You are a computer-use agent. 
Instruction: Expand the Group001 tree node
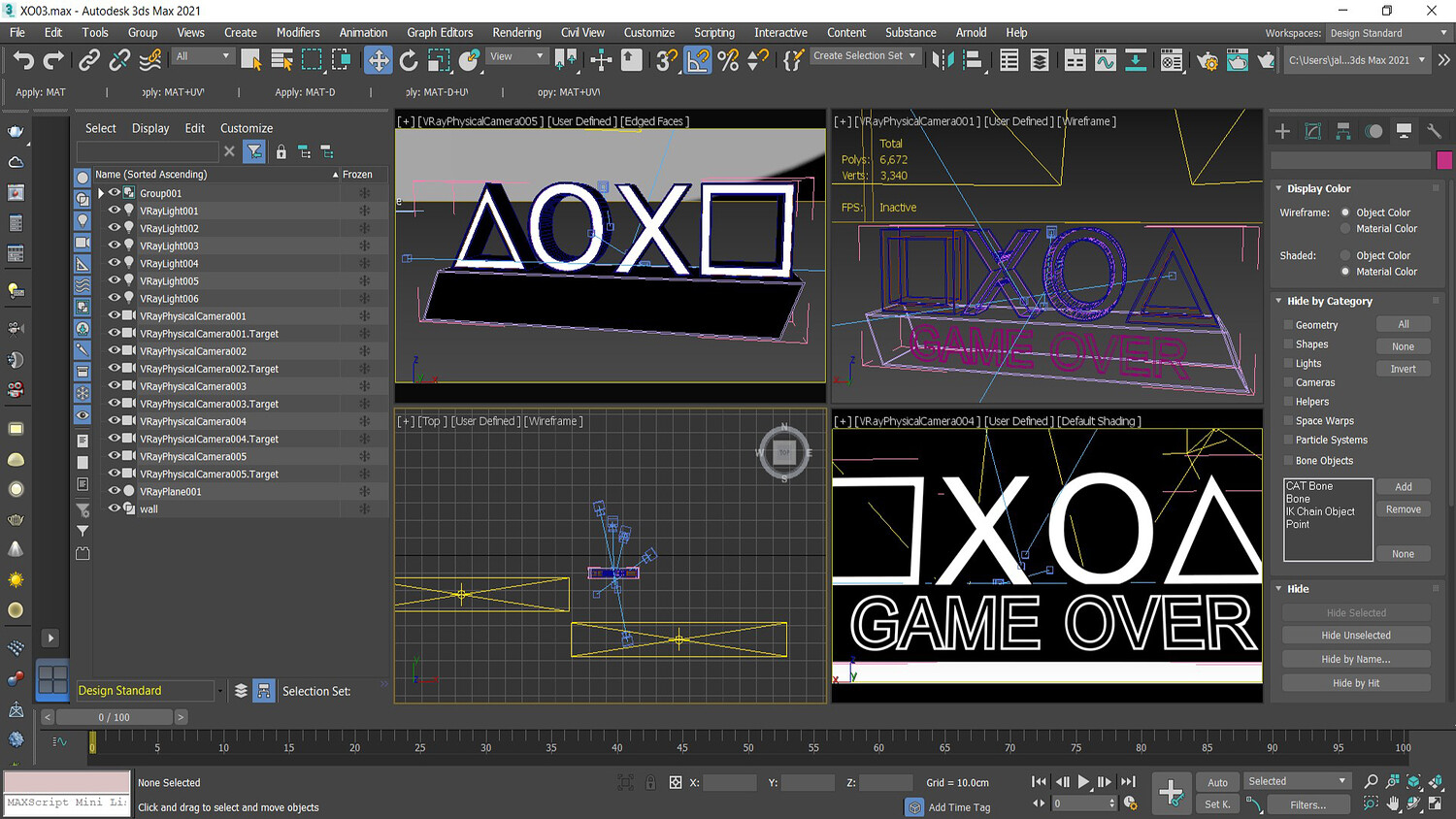pyautogui.click(x=101, y=193)
